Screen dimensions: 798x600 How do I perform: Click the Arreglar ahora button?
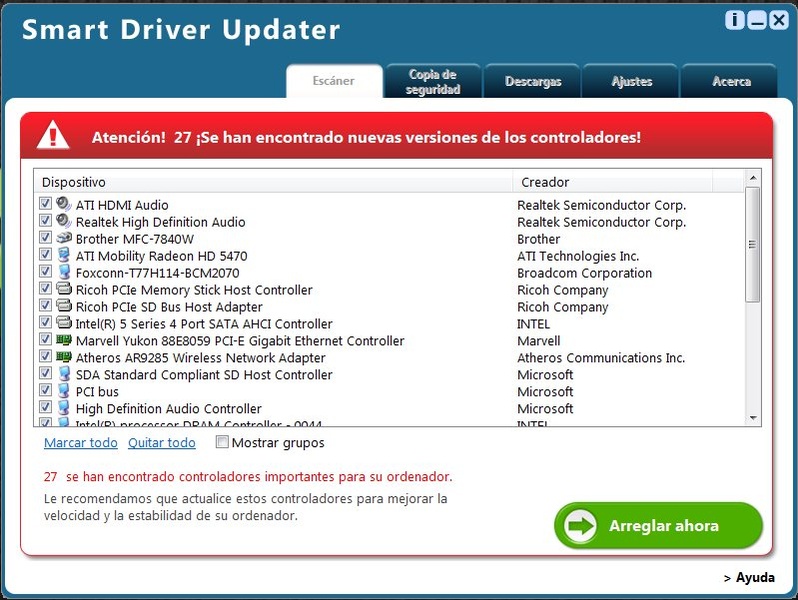click(x=658, y=526)
